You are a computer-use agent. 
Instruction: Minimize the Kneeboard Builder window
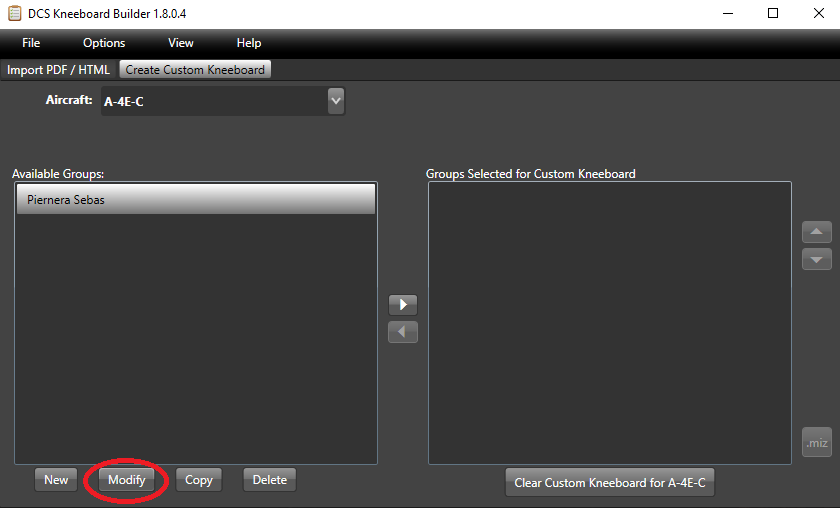(728, 13)
